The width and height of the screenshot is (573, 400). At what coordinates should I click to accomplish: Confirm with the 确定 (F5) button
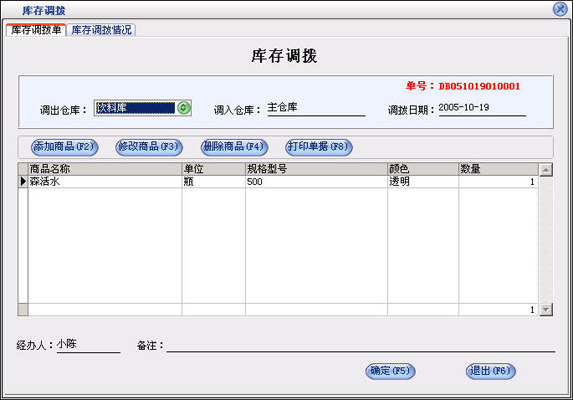tap(390, 371)
